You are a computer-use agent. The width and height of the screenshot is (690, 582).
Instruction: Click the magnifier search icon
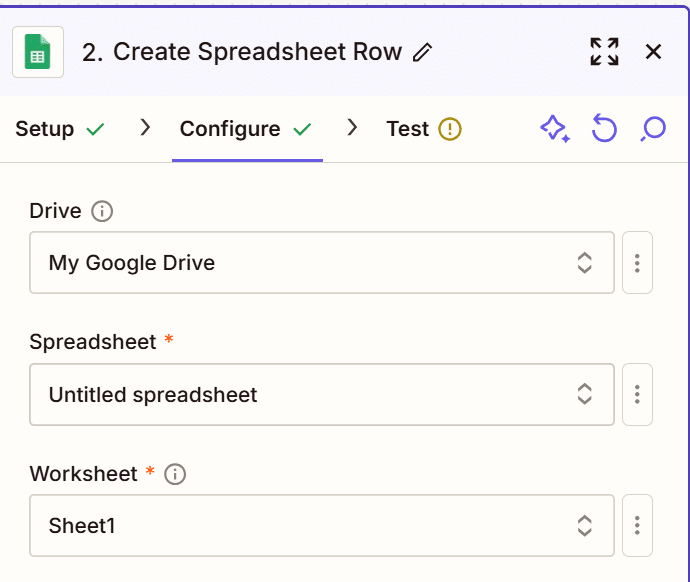653,129
